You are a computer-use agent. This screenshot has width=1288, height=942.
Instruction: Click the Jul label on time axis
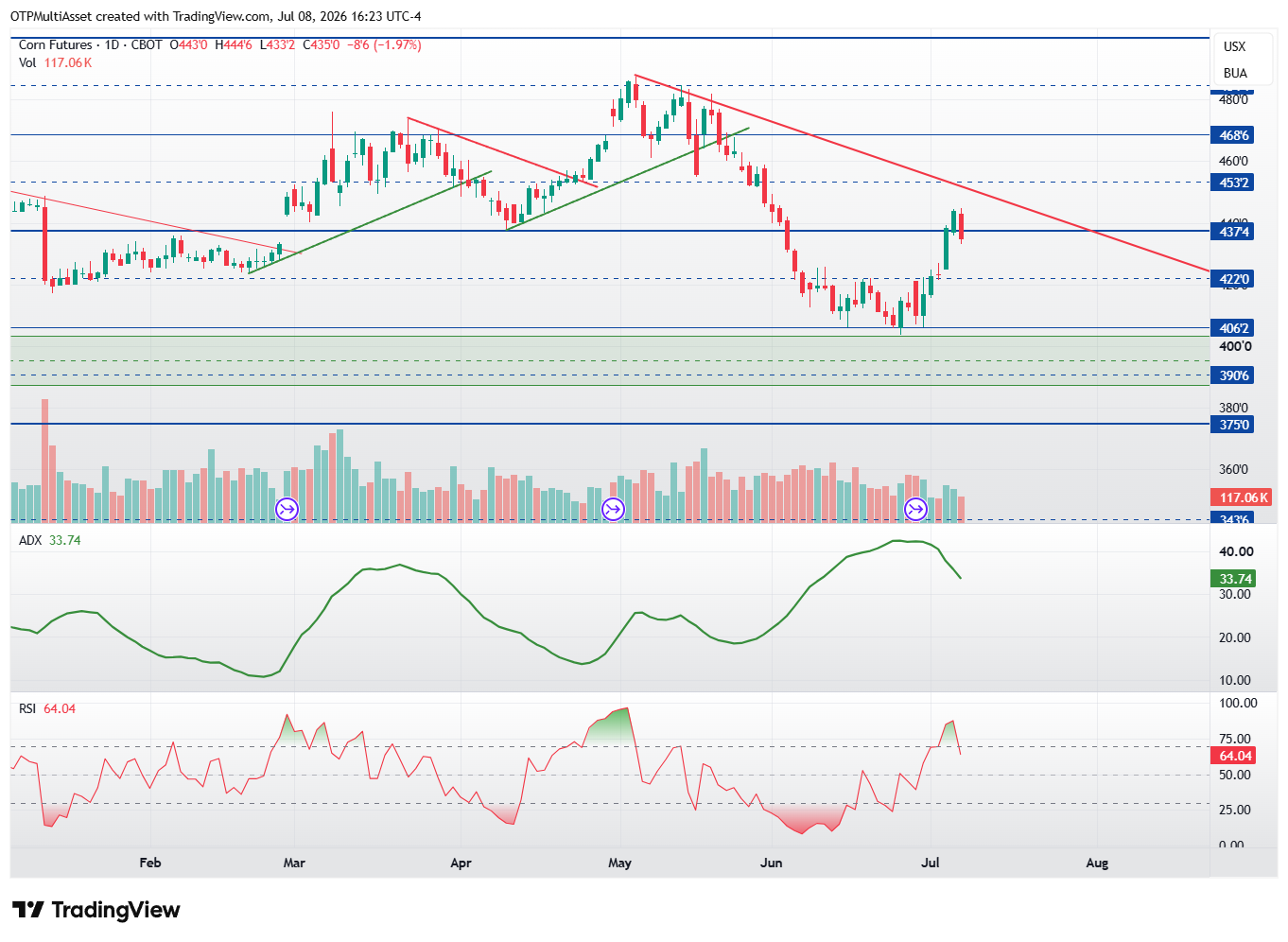tap(930, 863)
